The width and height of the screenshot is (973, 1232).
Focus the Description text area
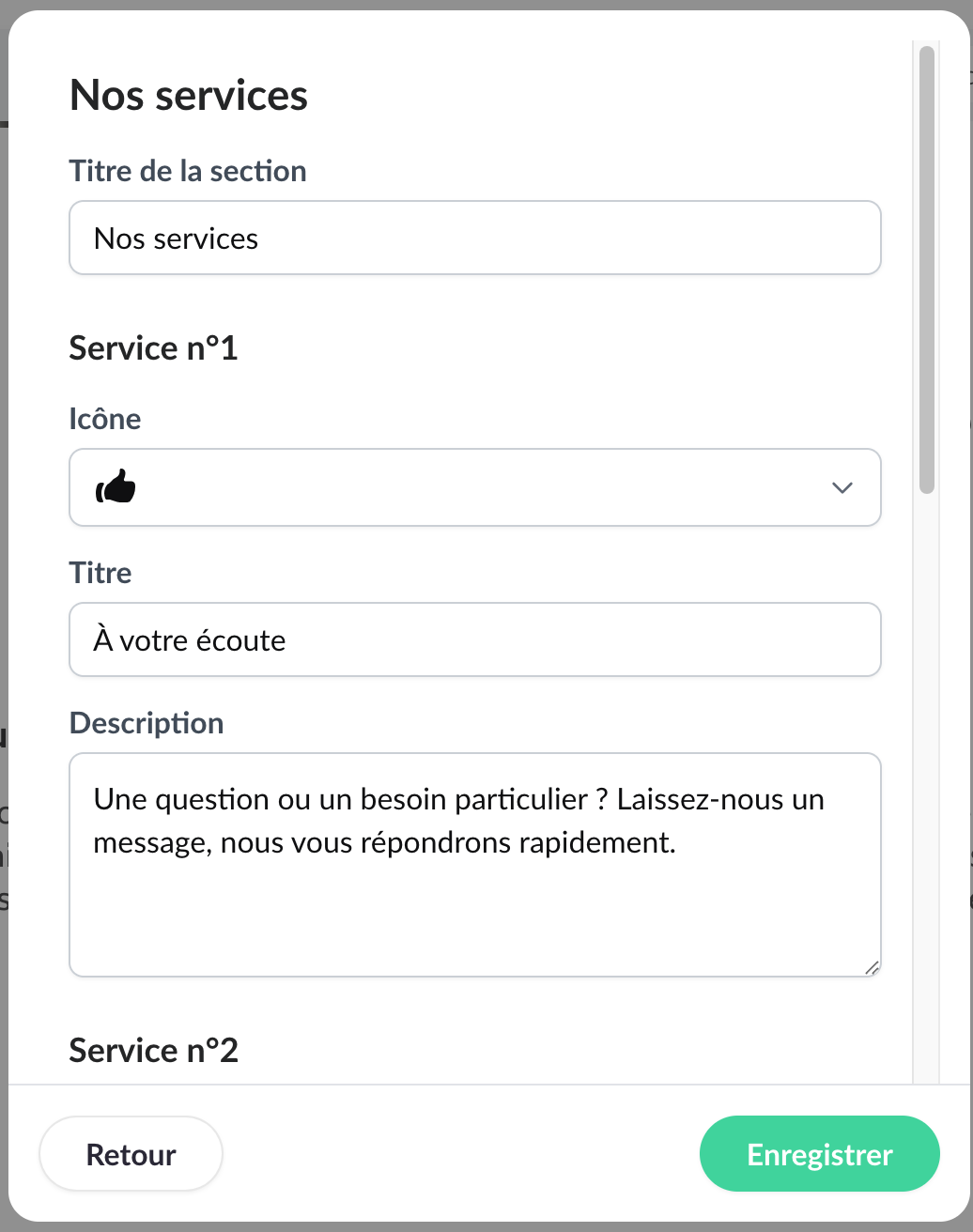click(x=474, y=901)
